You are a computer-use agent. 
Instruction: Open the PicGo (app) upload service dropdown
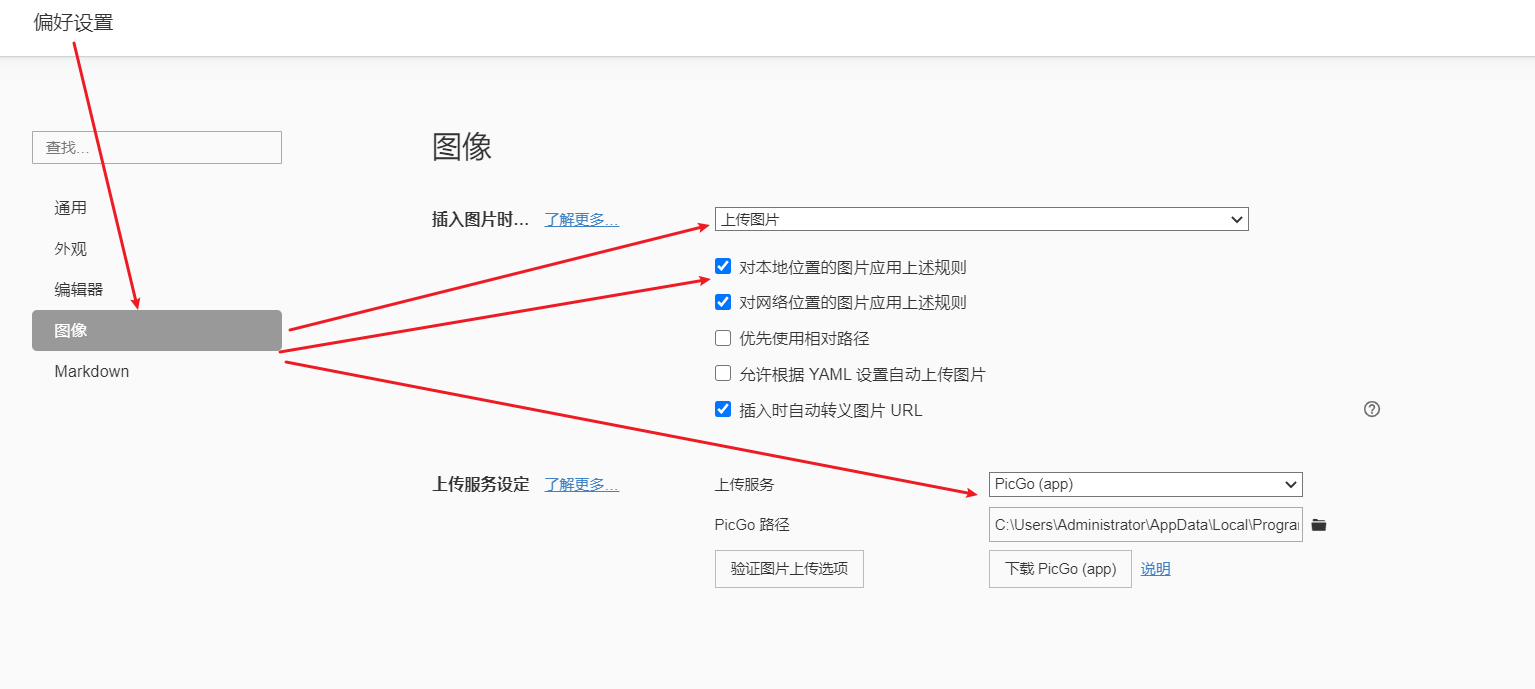1145,484
